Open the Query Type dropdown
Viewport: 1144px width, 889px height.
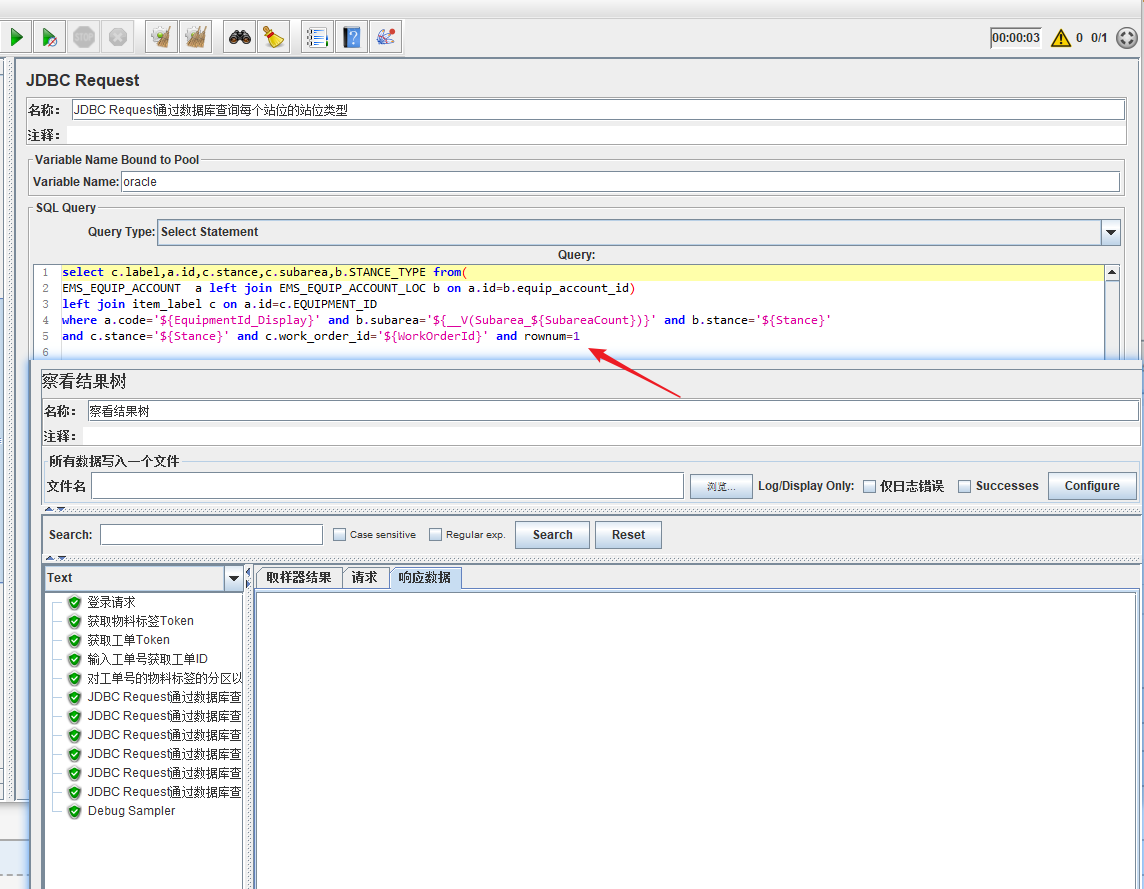click(x=1110, y=232)
